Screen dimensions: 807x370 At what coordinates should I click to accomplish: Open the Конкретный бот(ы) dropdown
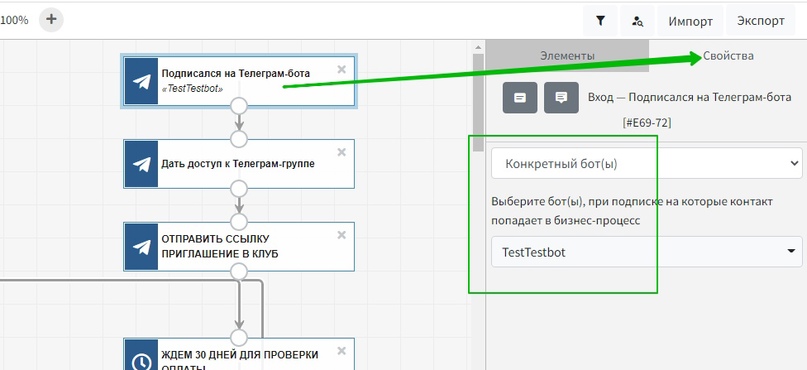tap(646, 164)
